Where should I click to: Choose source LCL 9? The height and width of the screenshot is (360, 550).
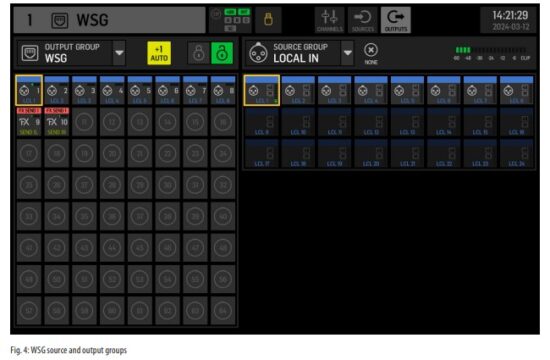click(x=262, y=122)
